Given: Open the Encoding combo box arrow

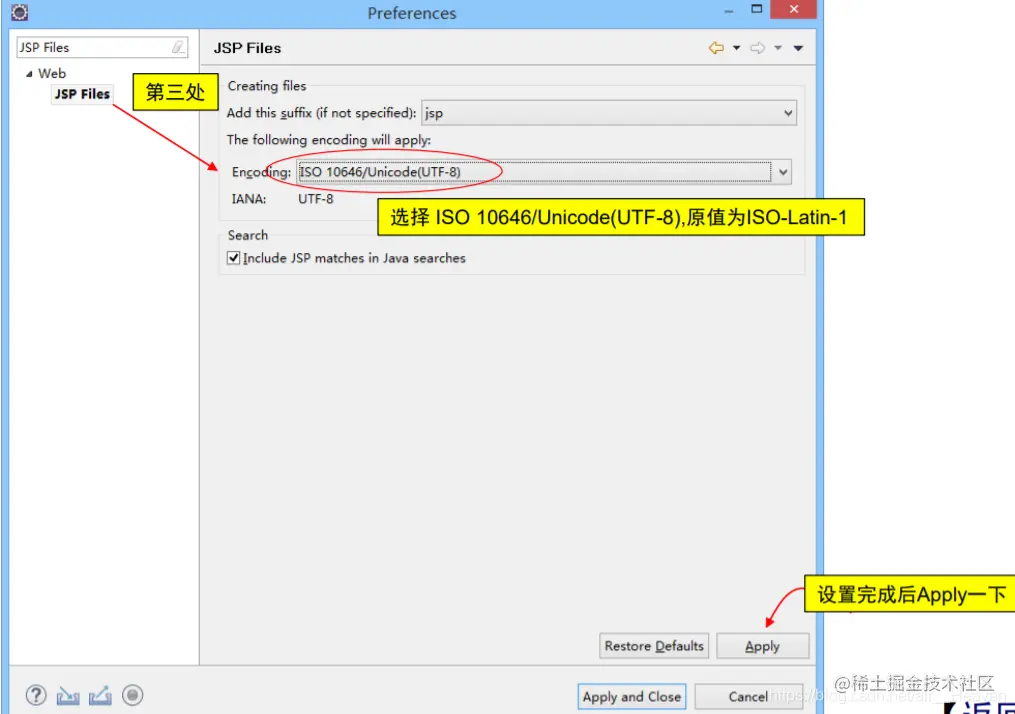Looking at the screenshot, I should (783, 172).
